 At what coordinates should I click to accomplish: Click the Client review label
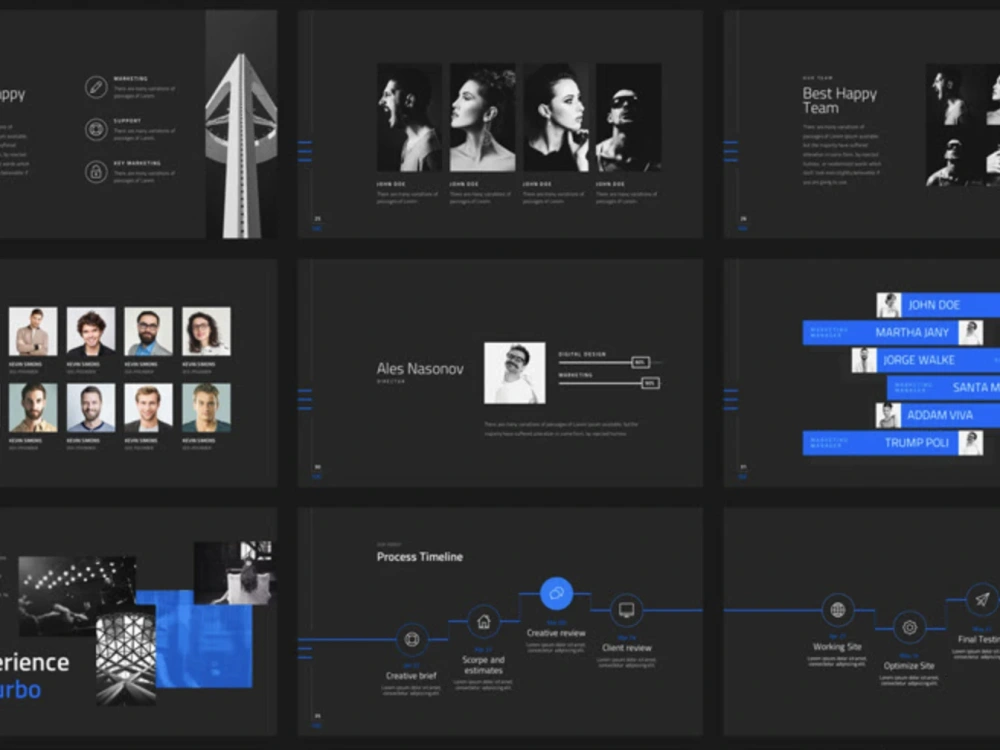click(x=627, y=648)
